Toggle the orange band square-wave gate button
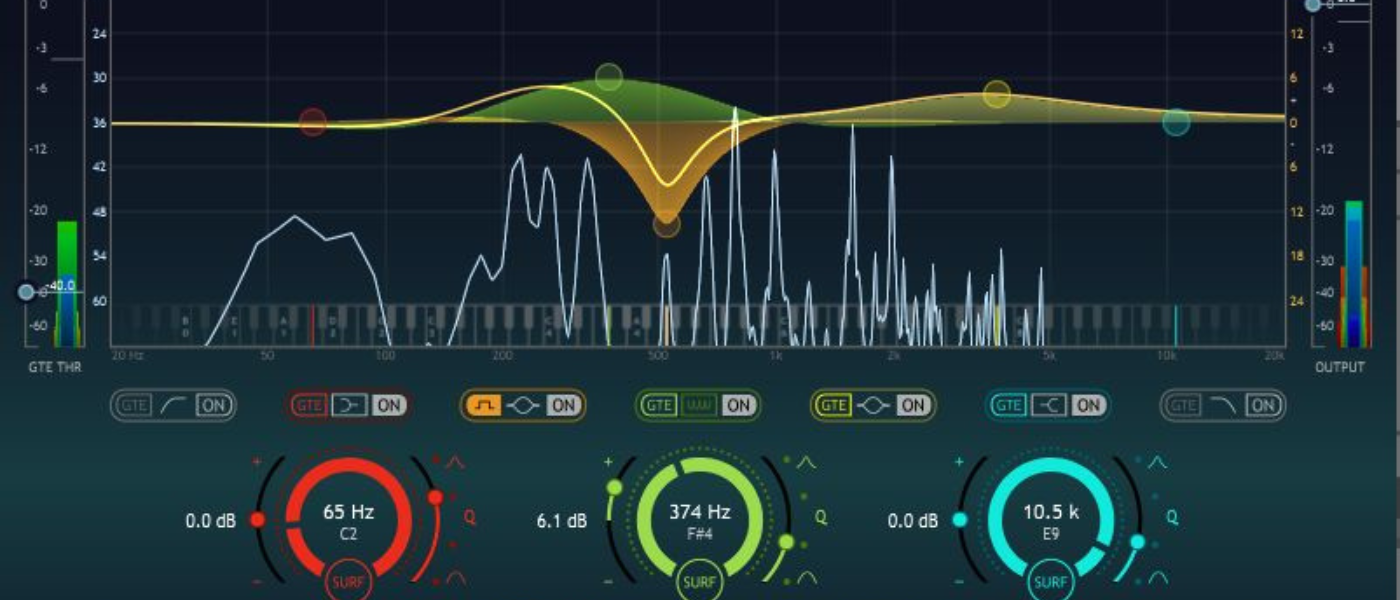 pos(484,405)
